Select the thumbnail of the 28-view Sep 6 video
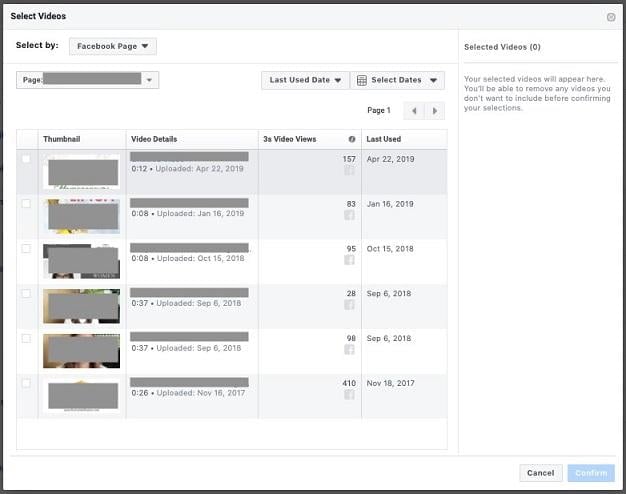626x494 pixels. 81,306
